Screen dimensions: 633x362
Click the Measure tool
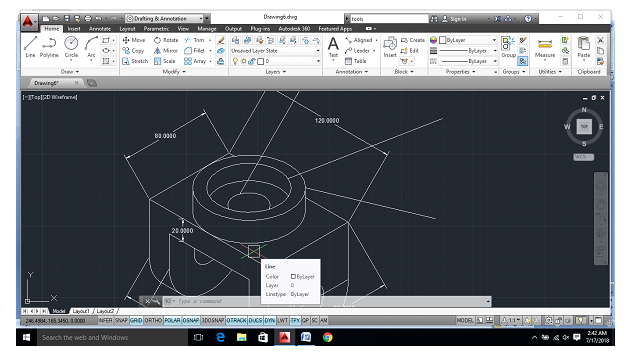(x=545, y=47)
